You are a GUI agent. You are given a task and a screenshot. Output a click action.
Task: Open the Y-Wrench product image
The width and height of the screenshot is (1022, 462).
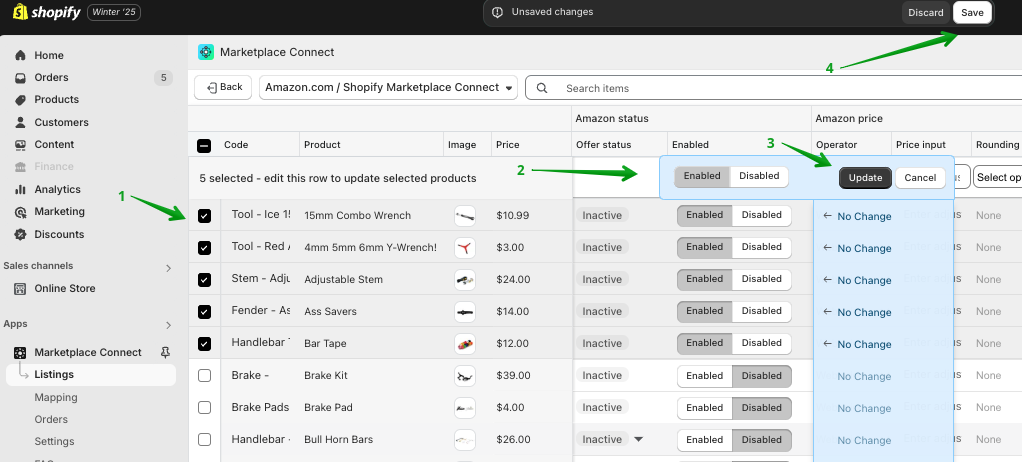[x=465, y=248]
